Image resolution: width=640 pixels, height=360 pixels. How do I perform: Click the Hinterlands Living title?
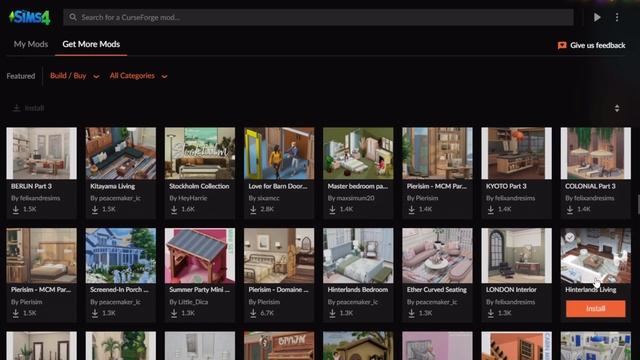(x=591, y=290)
